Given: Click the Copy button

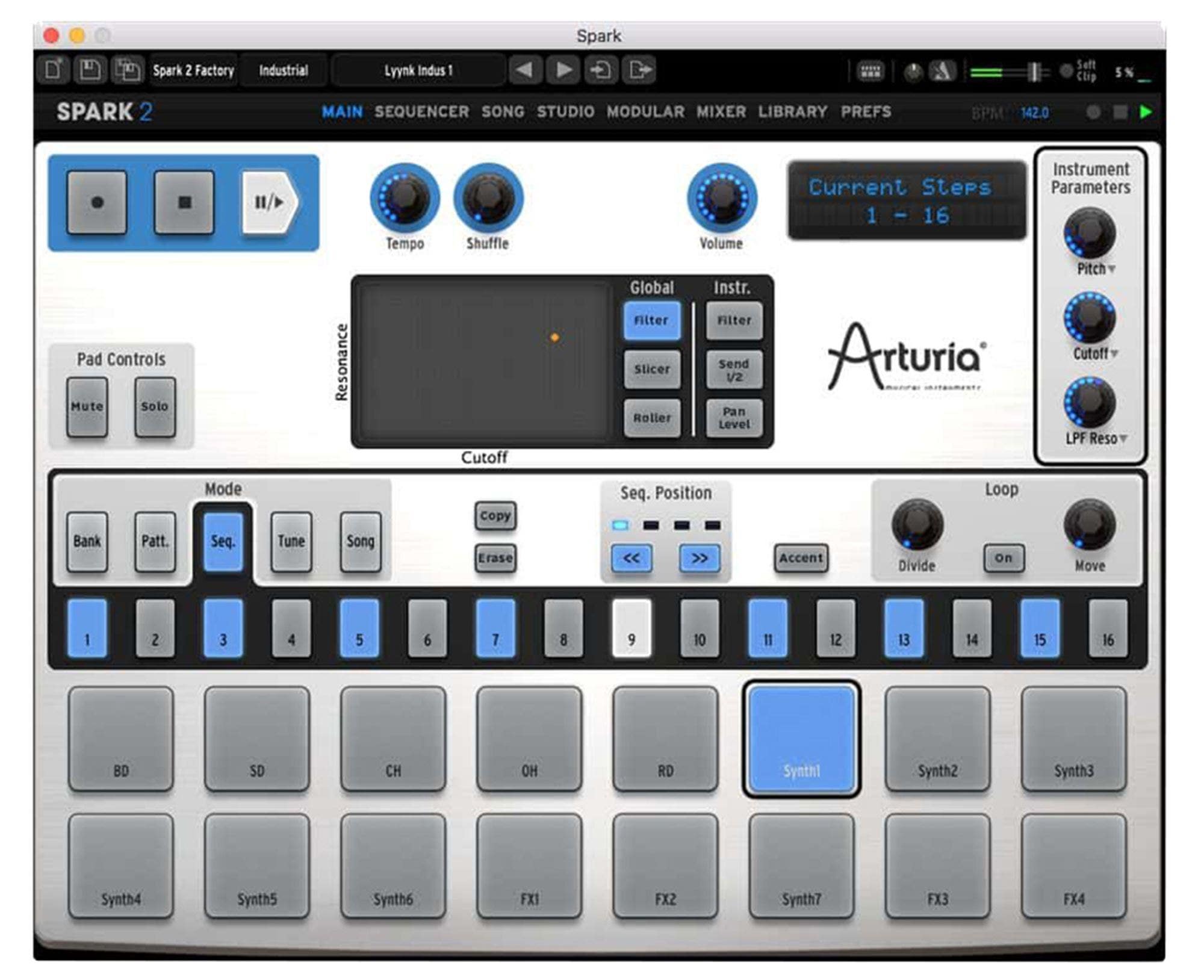Looking at the screenshot, I should pyautogui.click(x=495, y=516).
